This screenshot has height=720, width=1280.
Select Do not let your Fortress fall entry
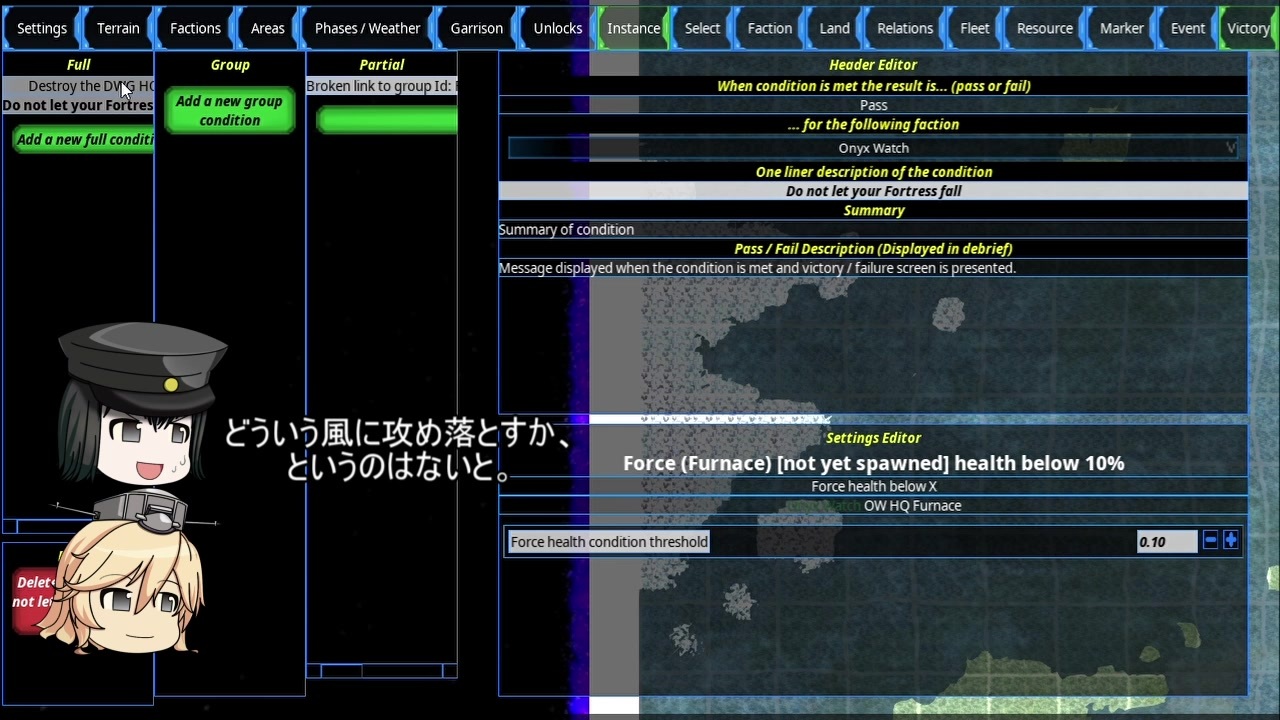coord(78,105)
